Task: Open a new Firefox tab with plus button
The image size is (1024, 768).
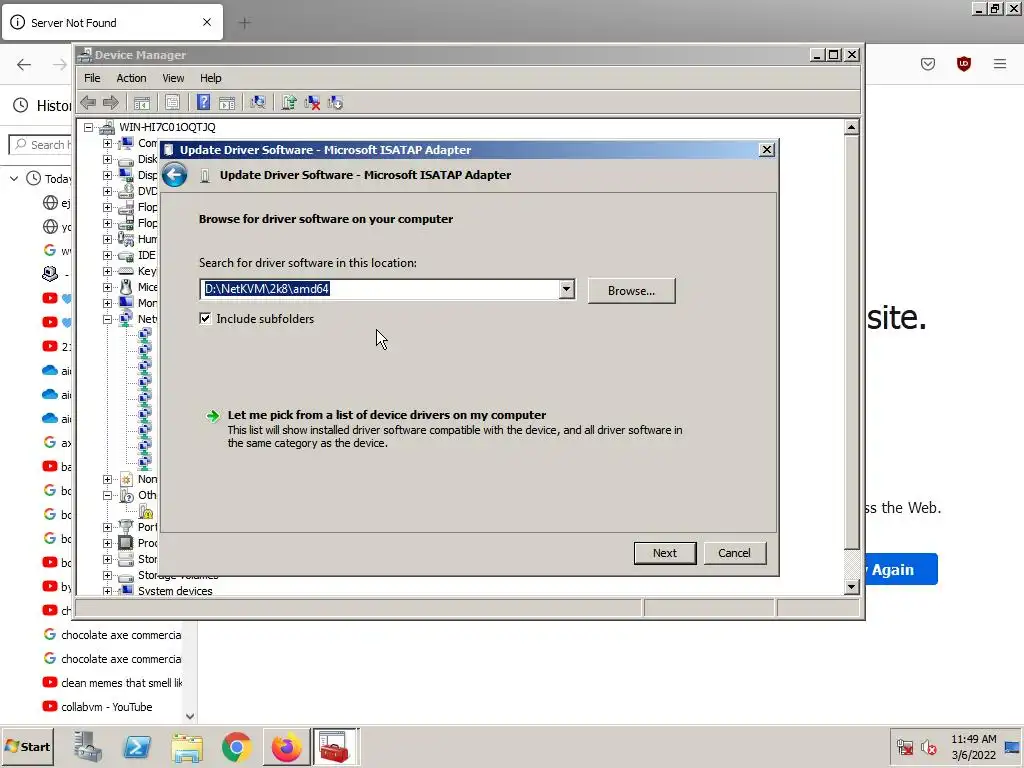Action: 245,23
